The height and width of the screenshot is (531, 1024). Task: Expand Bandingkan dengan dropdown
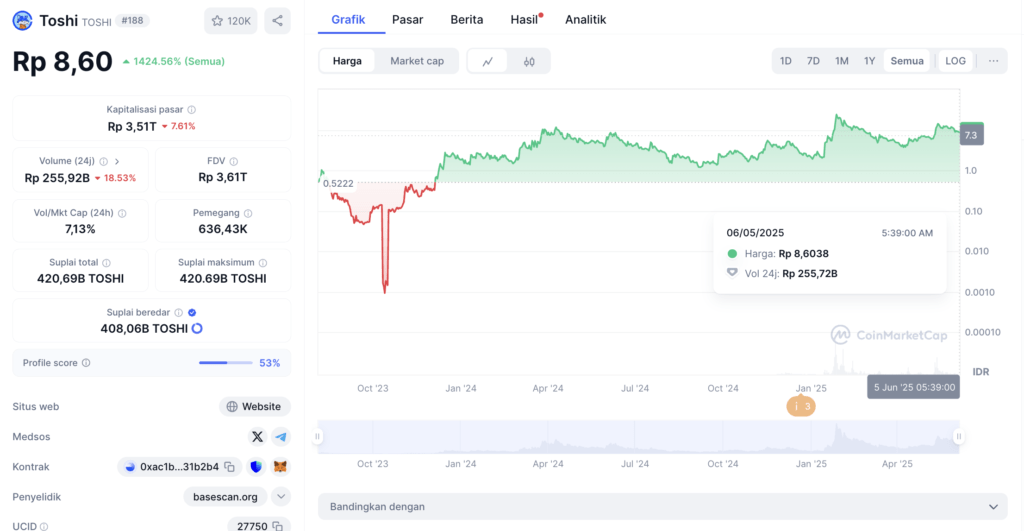coord(662,507)
